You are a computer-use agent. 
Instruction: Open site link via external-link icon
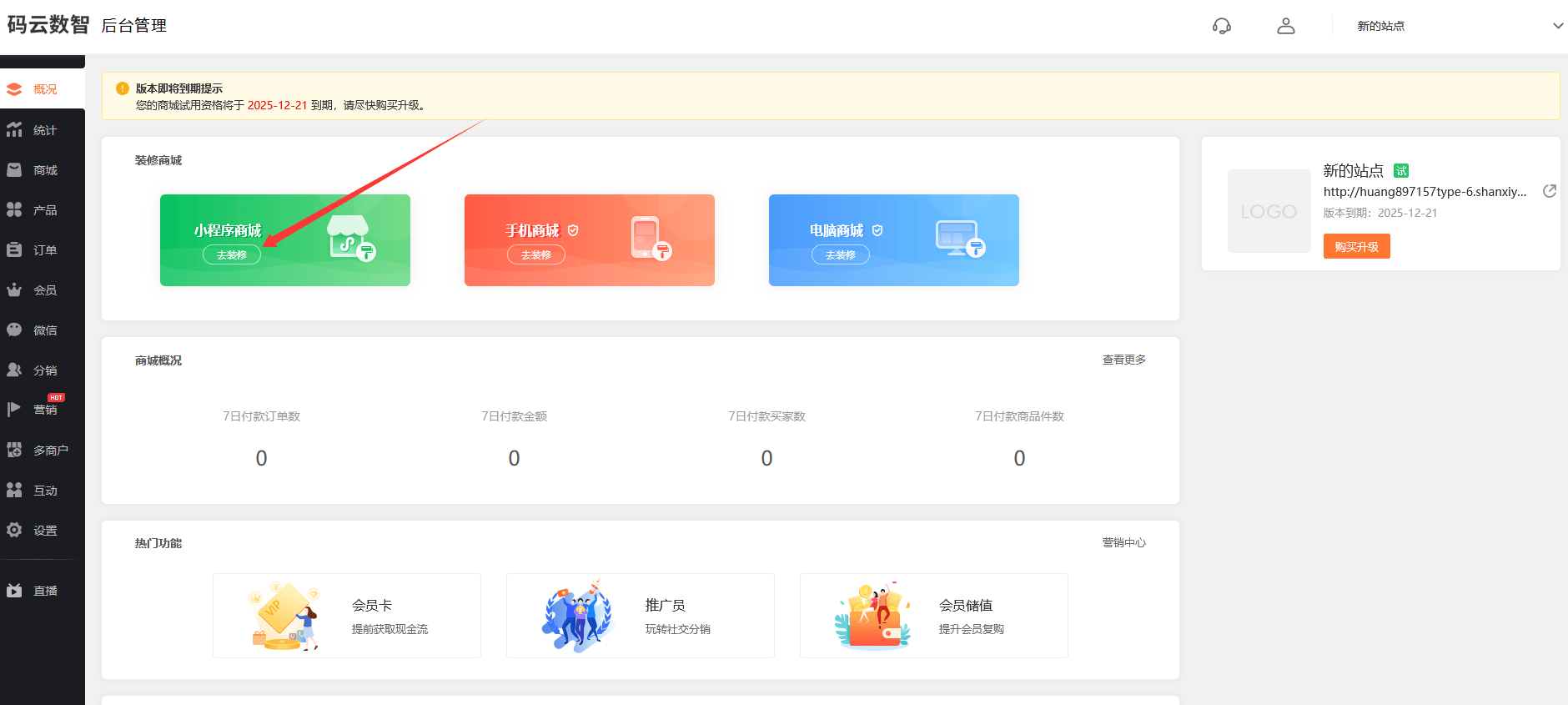(1549, 191)
